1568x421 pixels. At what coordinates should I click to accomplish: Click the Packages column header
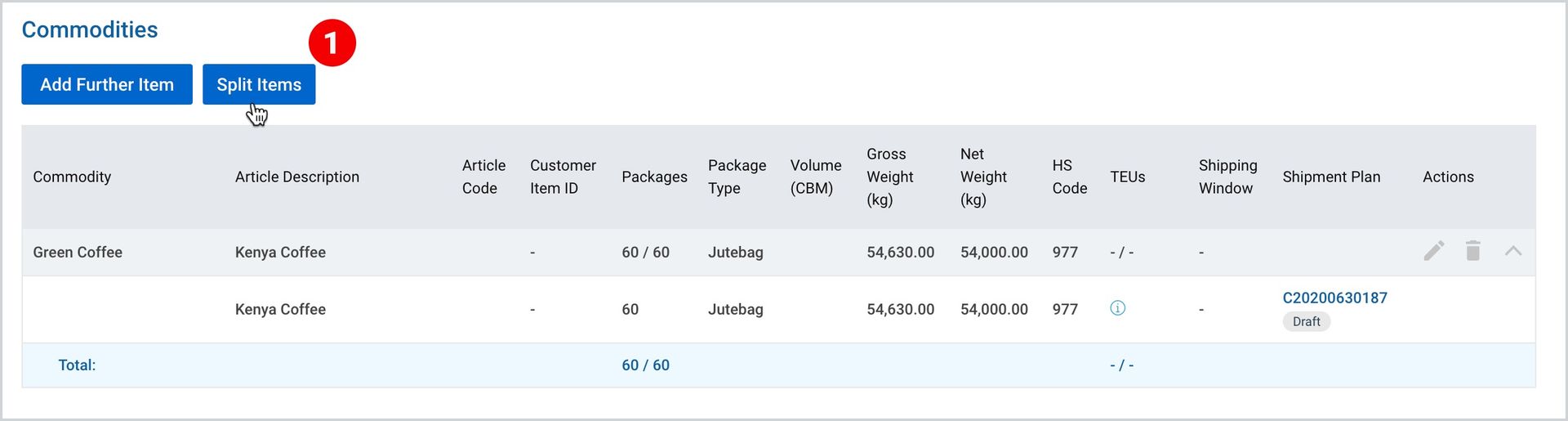pyautogui.click(x=654, y=177)
